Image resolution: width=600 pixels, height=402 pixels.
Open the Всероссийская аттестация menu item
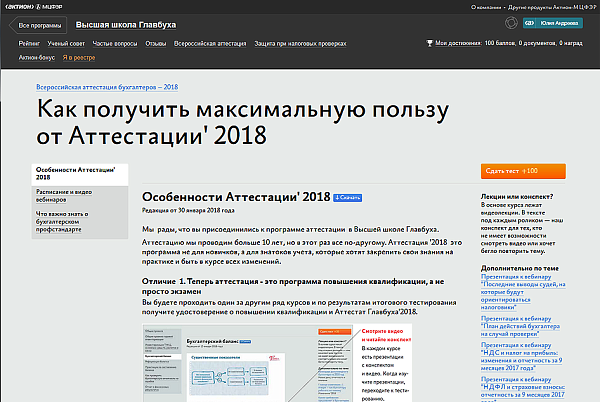coord(210,44)
